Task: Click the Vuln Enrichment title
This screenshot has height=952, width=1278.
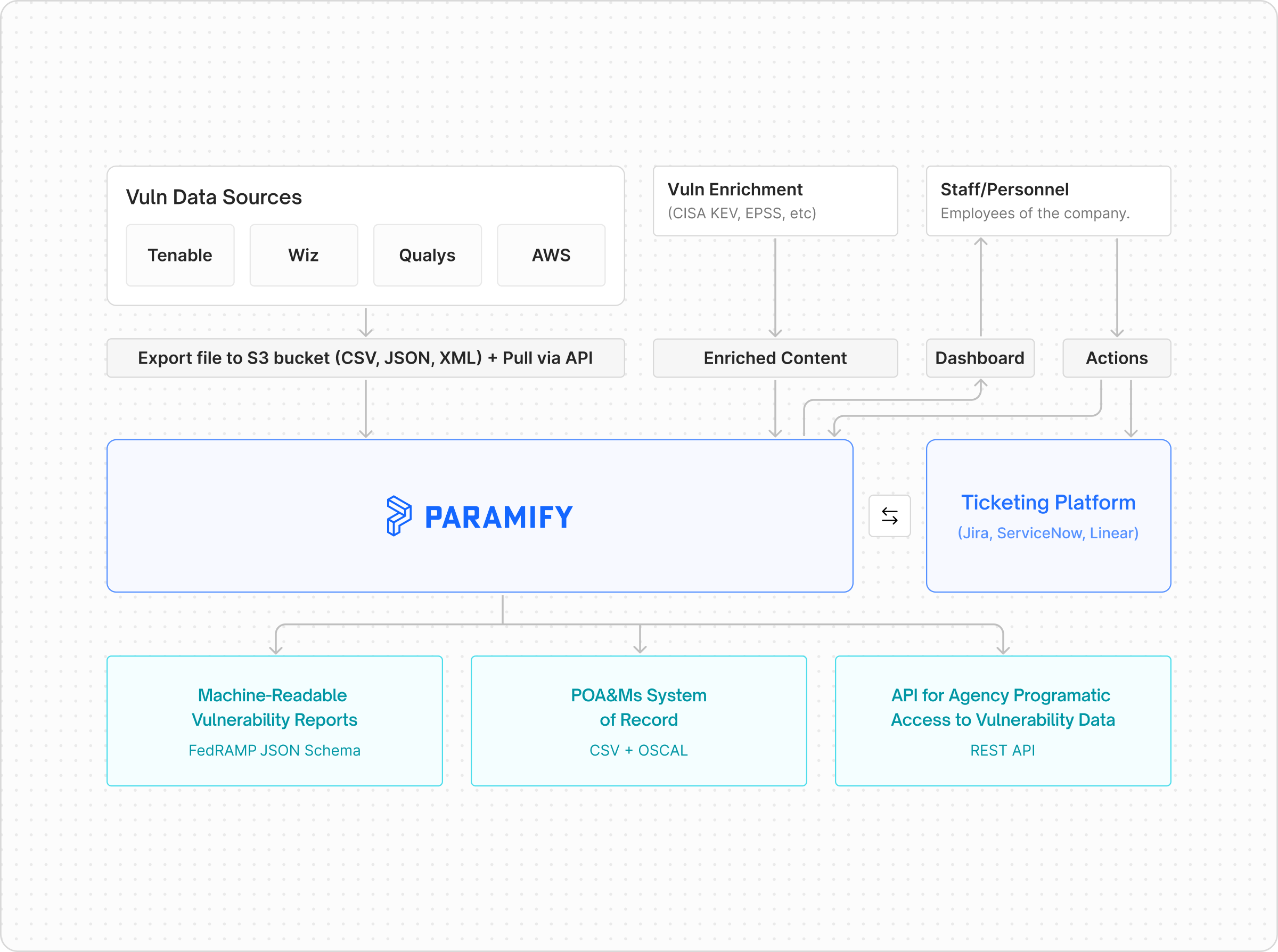Action: (735, 189)
